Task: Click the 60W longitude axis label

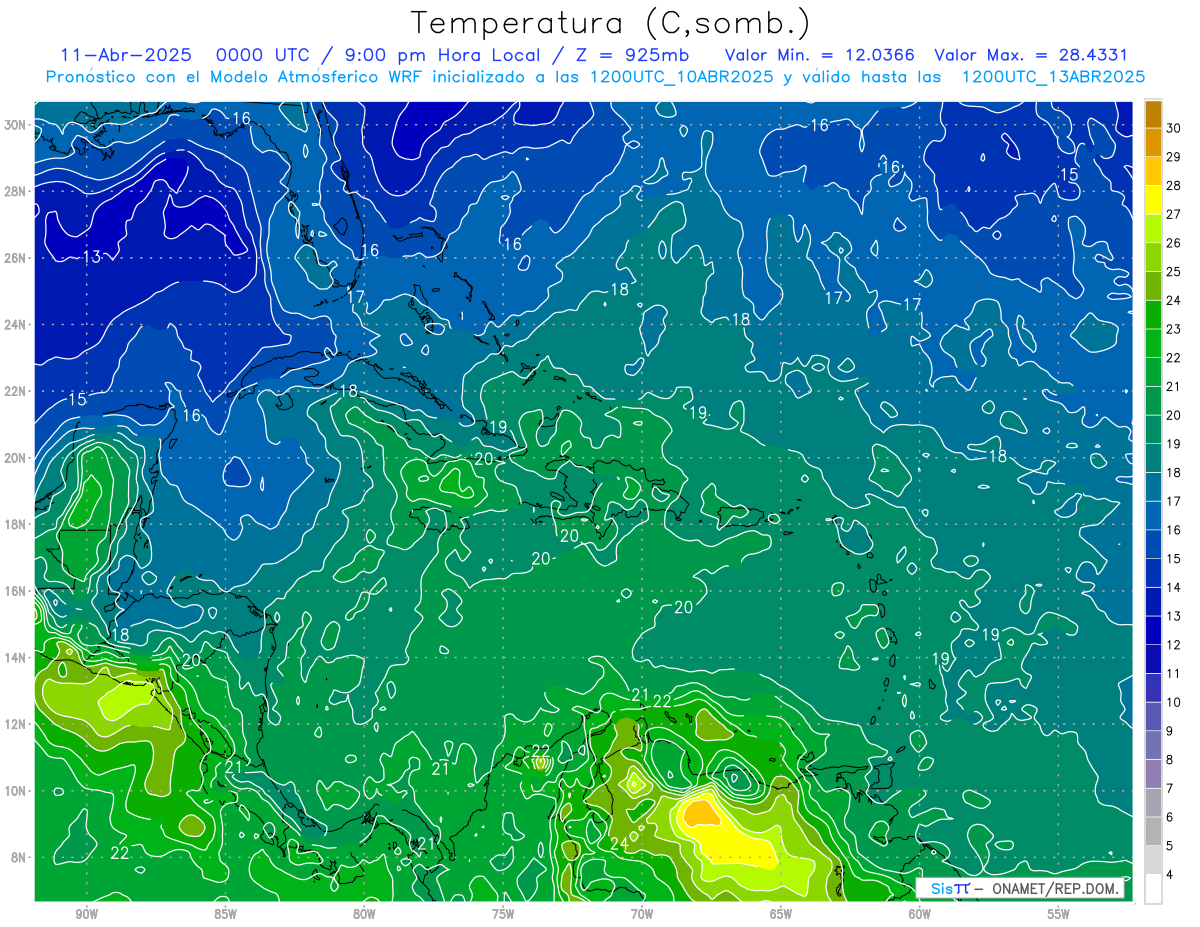Action: point(920,914)
